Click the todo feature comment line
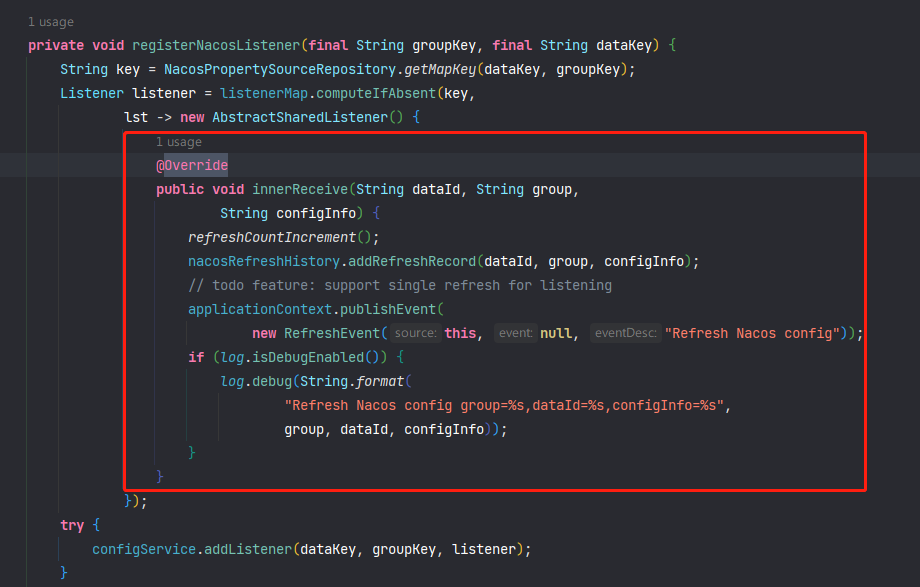 click(x=400, y=286)
